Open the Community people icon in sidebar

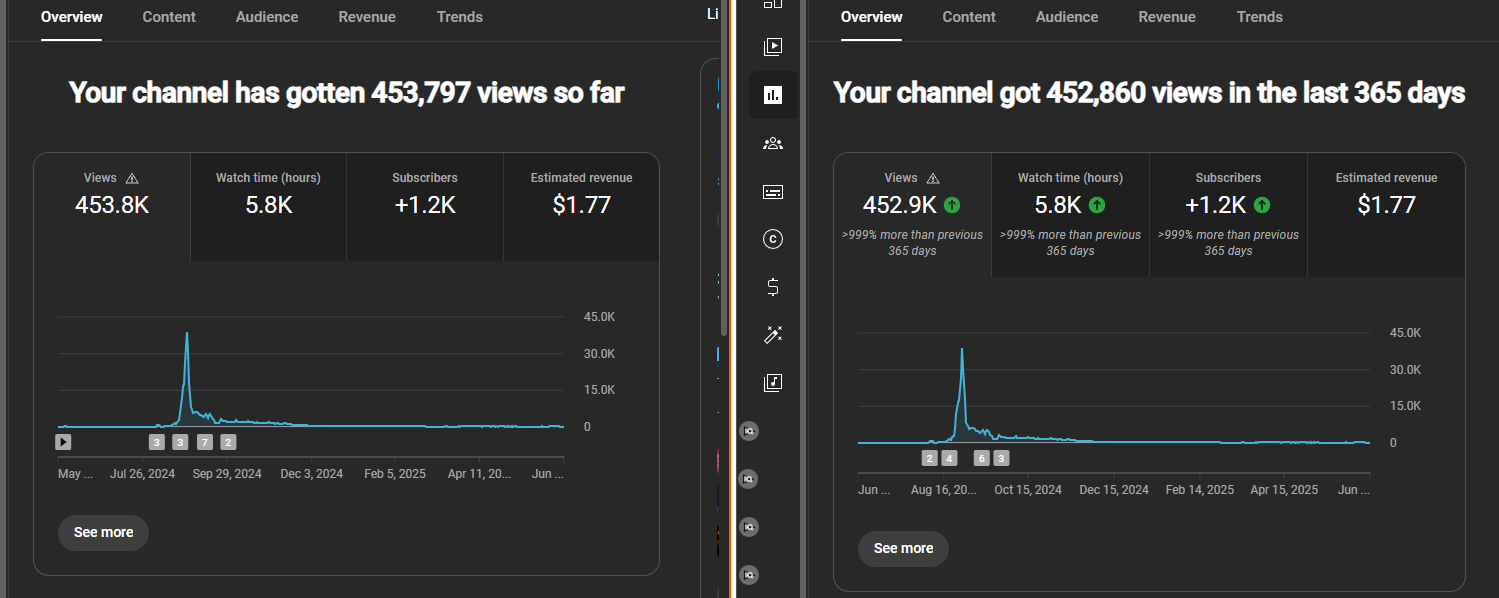(x=772, y=143)
